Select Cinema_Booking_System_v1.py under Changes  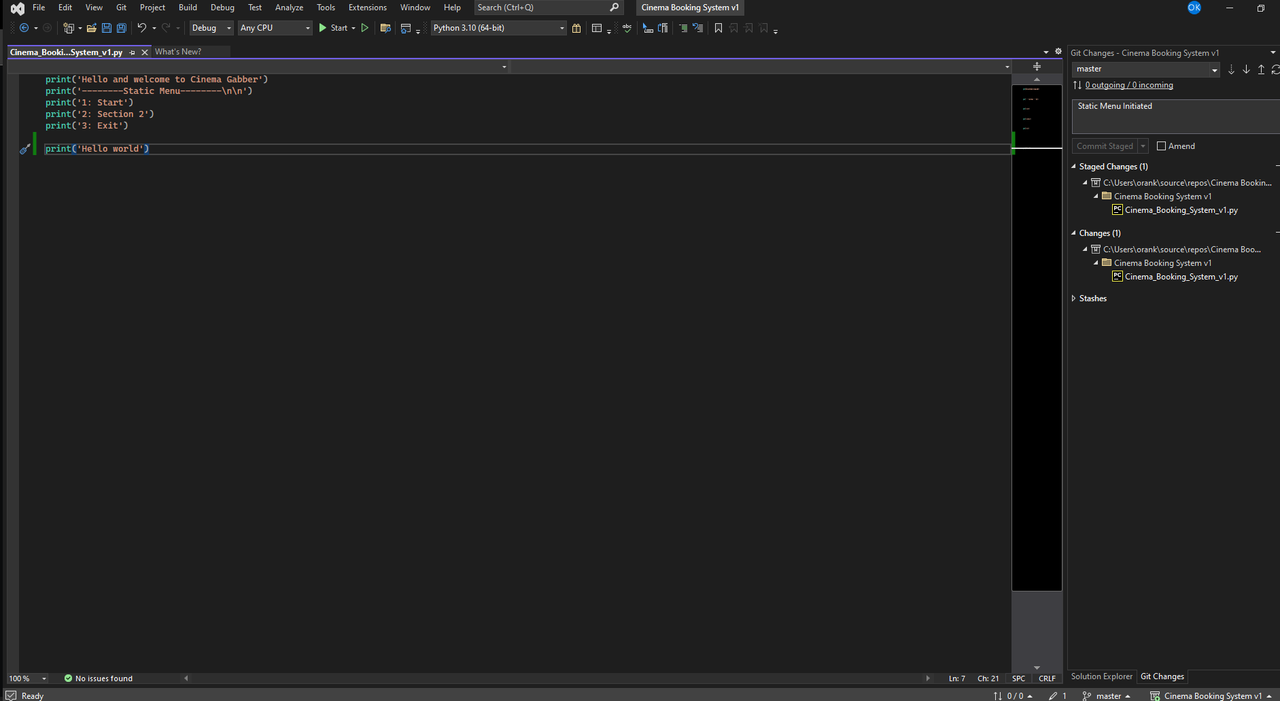1181,276
